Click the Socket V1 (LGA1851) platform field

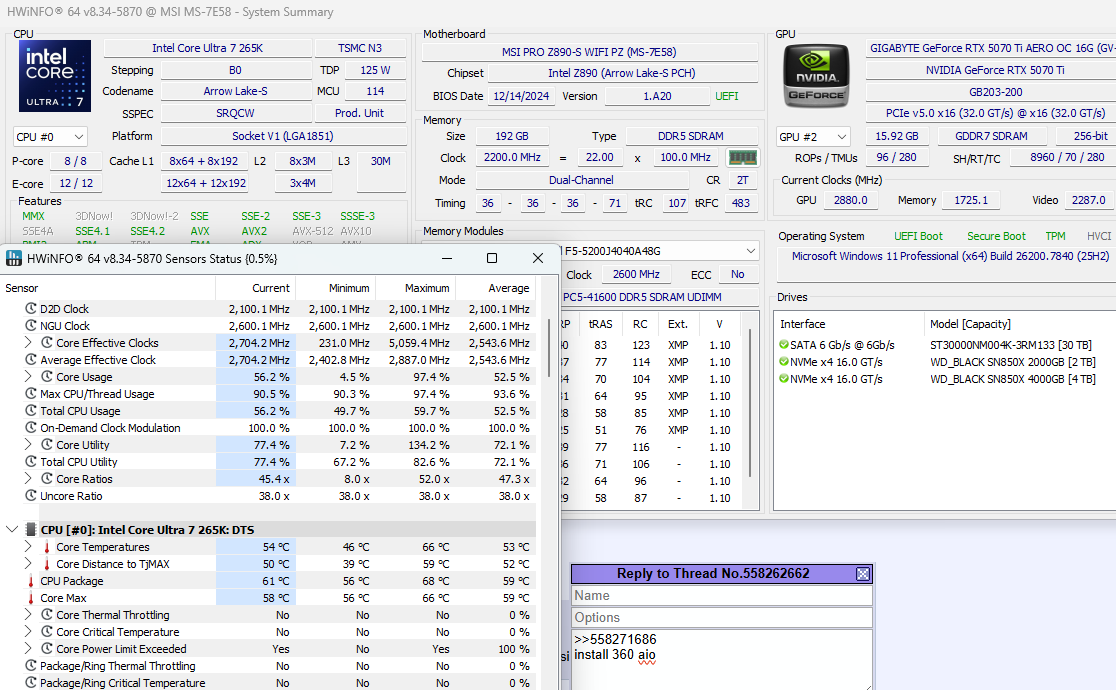[x=283, y=136]
